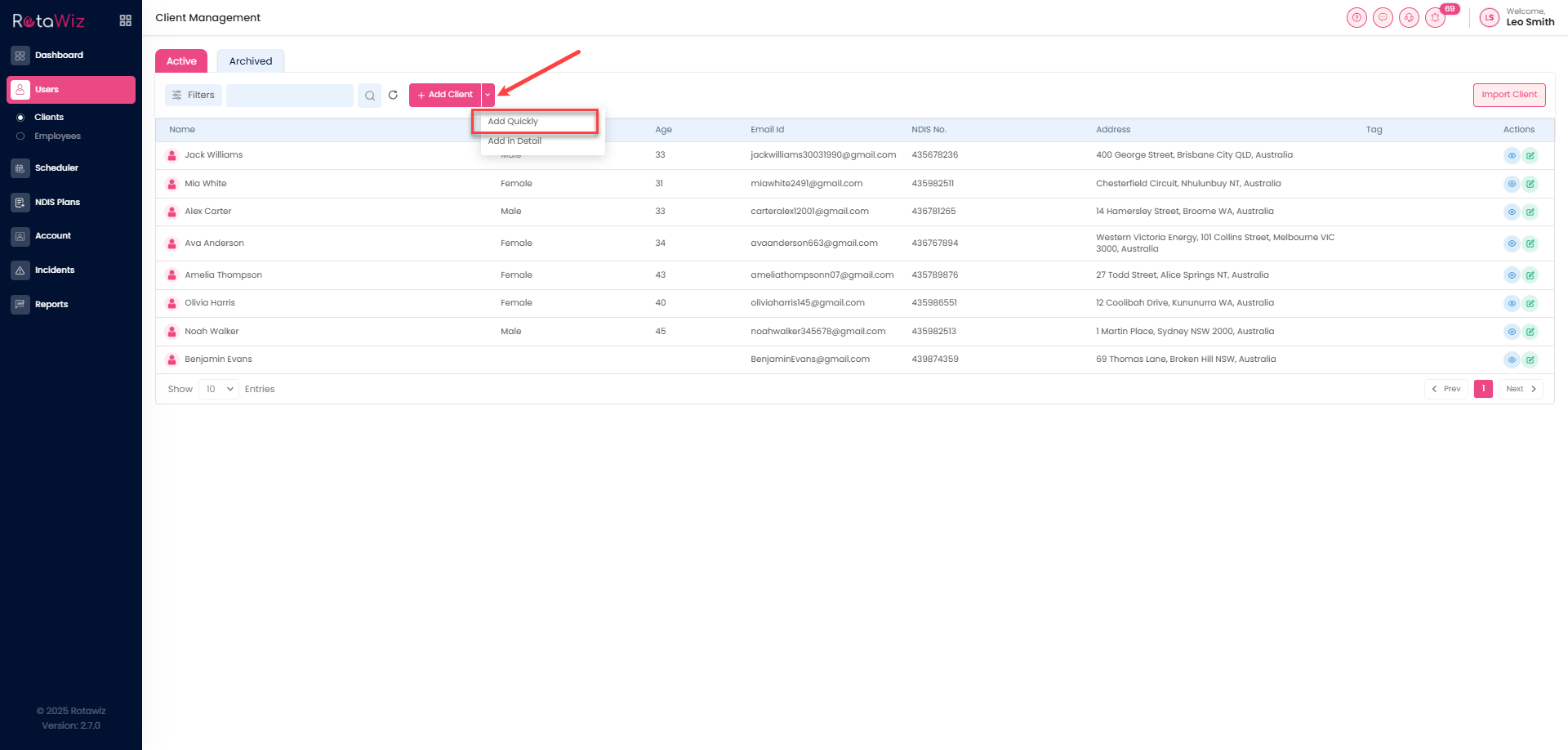Go to the Next page
The image size is (1568, 750).
[x=1520, y=389]
